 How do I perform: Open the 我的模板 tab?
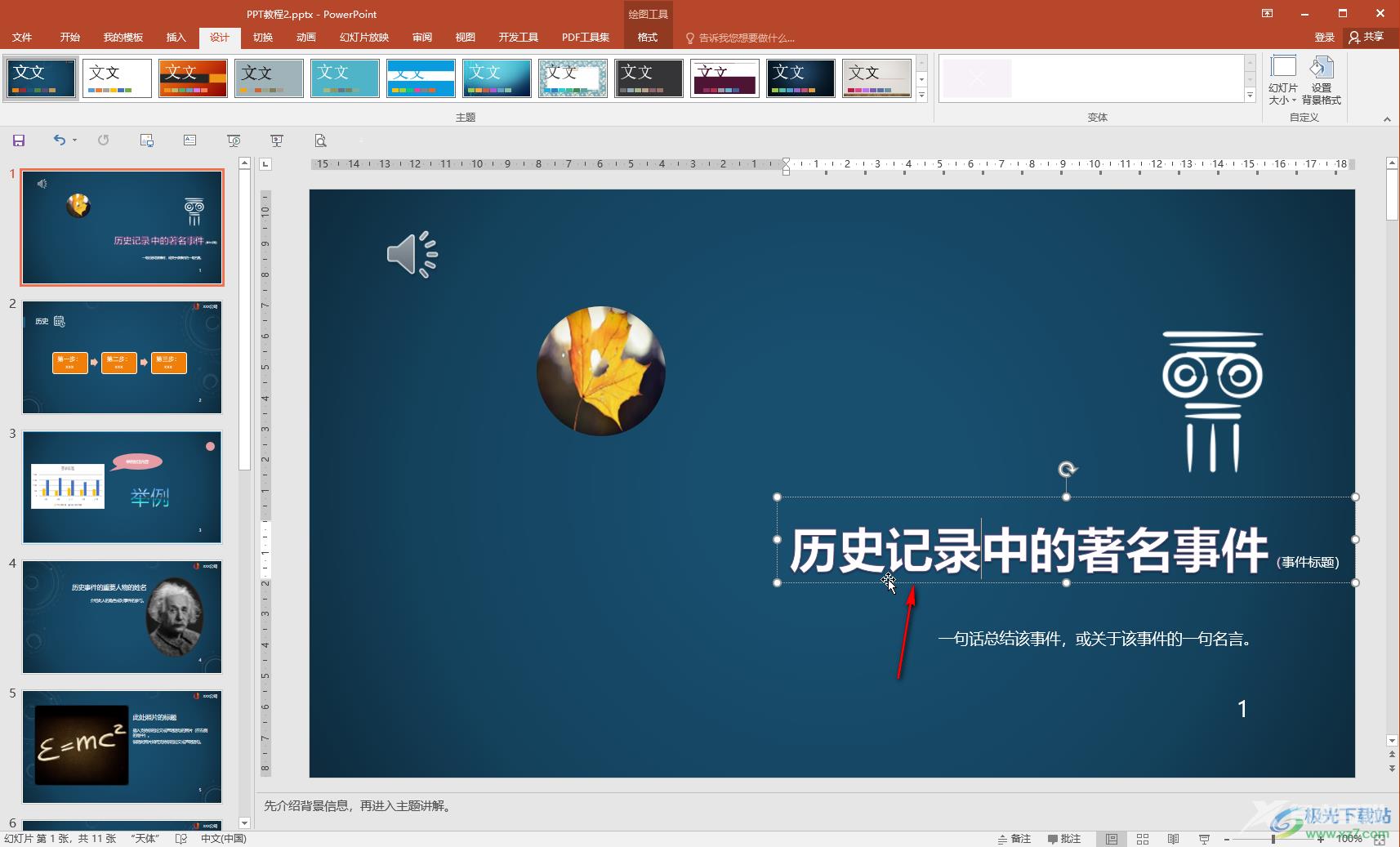(123, 38)
